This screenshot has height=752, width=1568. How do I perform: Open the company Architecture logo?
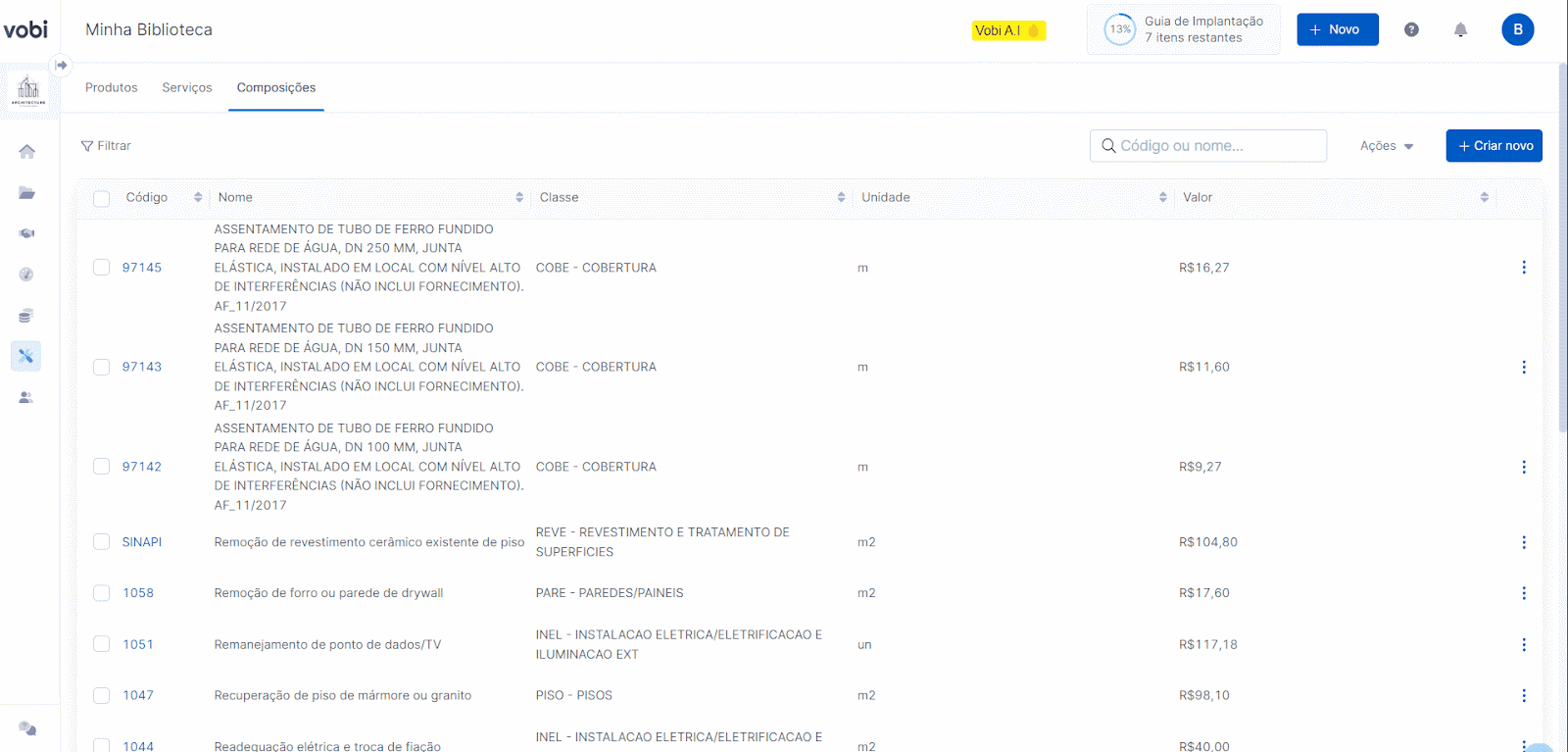pyautogui.click(x=28, y=90)
